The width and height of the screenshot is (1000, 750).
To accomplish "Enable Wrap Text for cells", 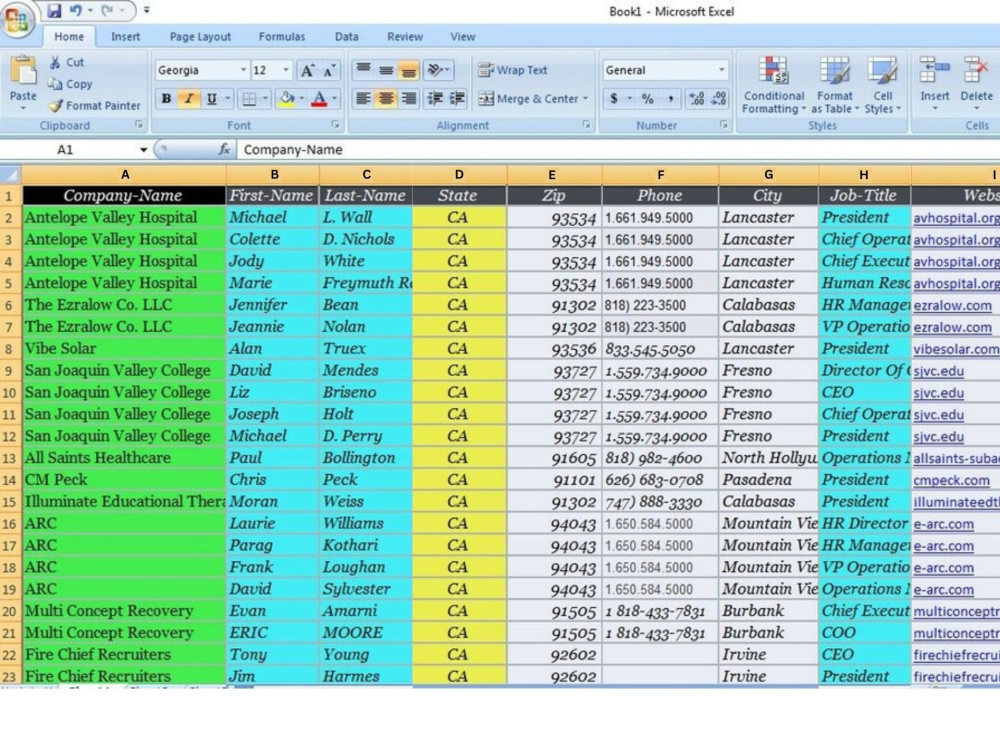I will (x=513, y=70).
